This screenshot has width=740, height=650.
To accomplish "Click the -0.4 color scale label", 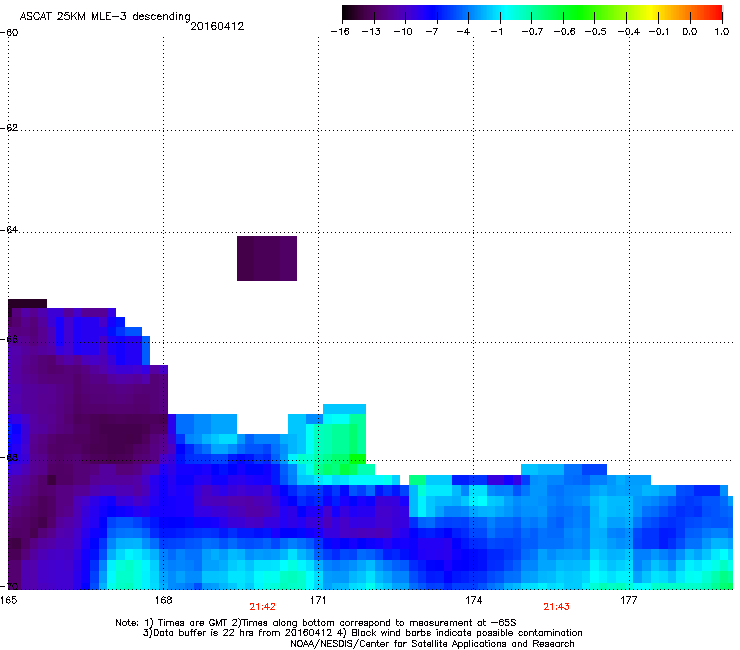I will [629, 32].
